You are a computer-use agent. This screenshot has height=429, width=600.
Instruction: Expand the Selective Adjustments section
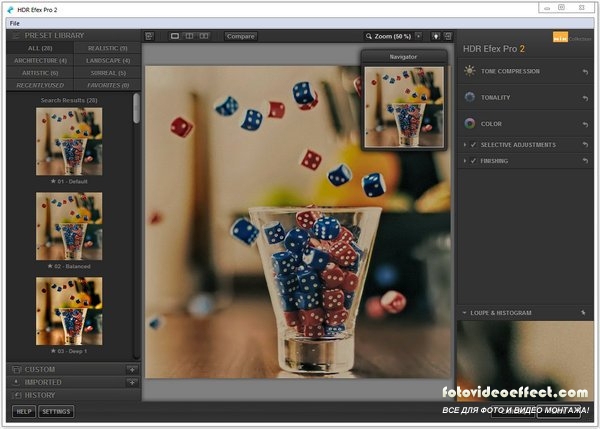click(465, 145)
